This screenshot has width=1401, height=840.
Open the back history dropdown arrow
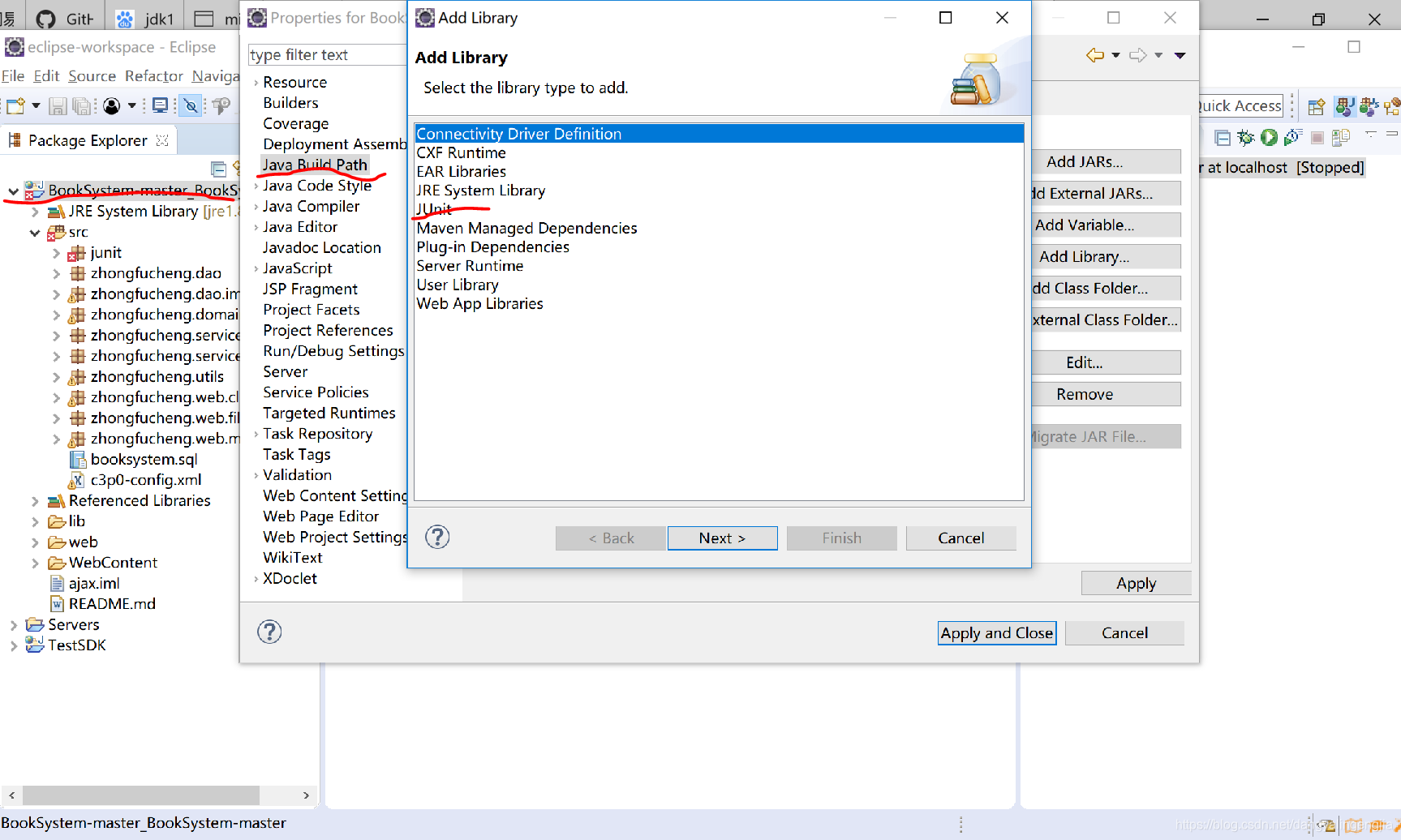pyautogui.click(x=1115, y=55)
